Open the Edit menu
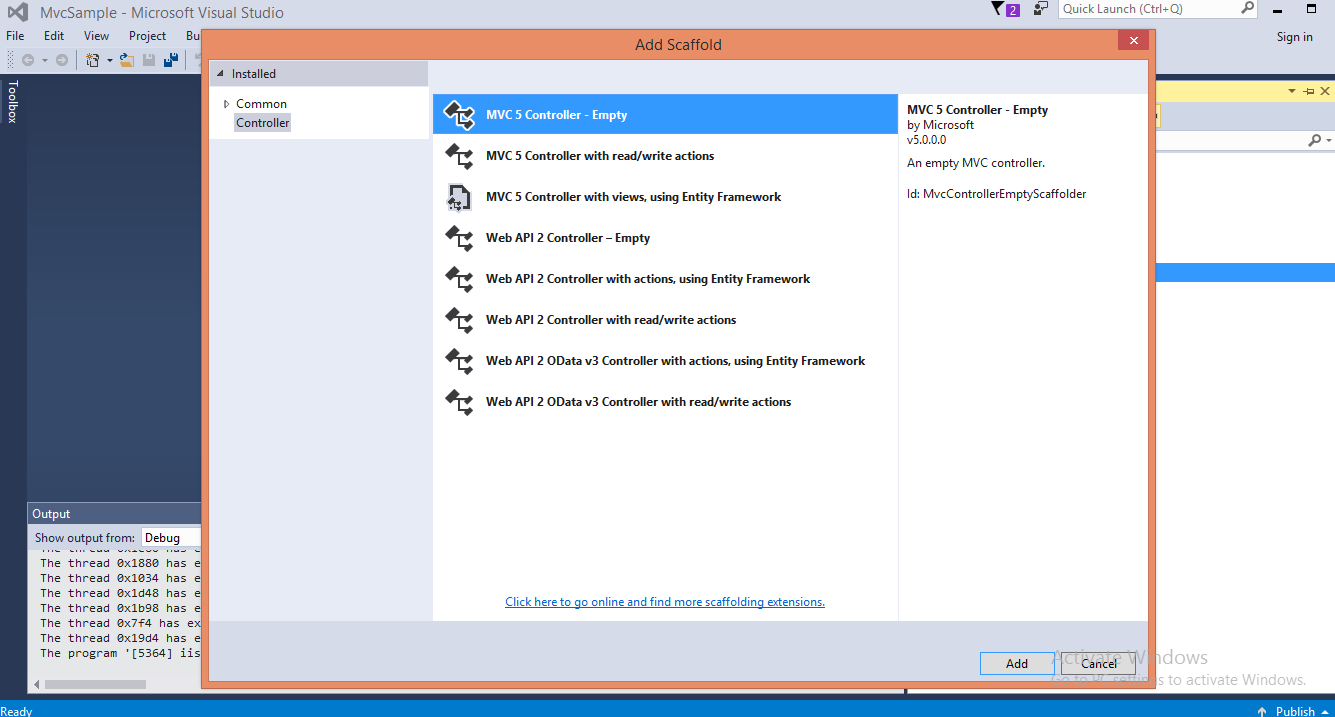 pos(54,36)
